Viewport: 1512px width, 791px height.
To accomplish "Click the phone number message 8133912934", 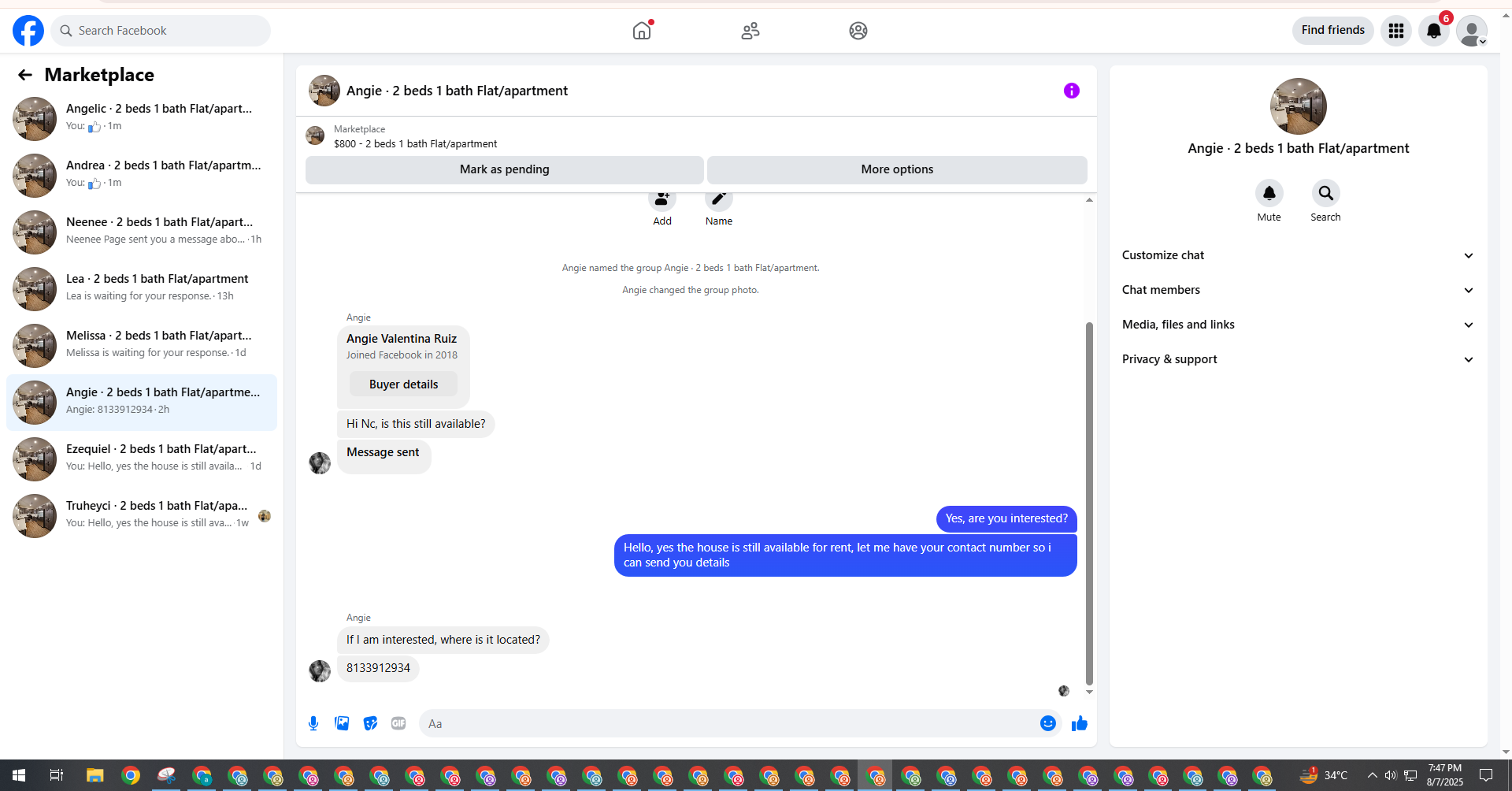I will [378, 668].
